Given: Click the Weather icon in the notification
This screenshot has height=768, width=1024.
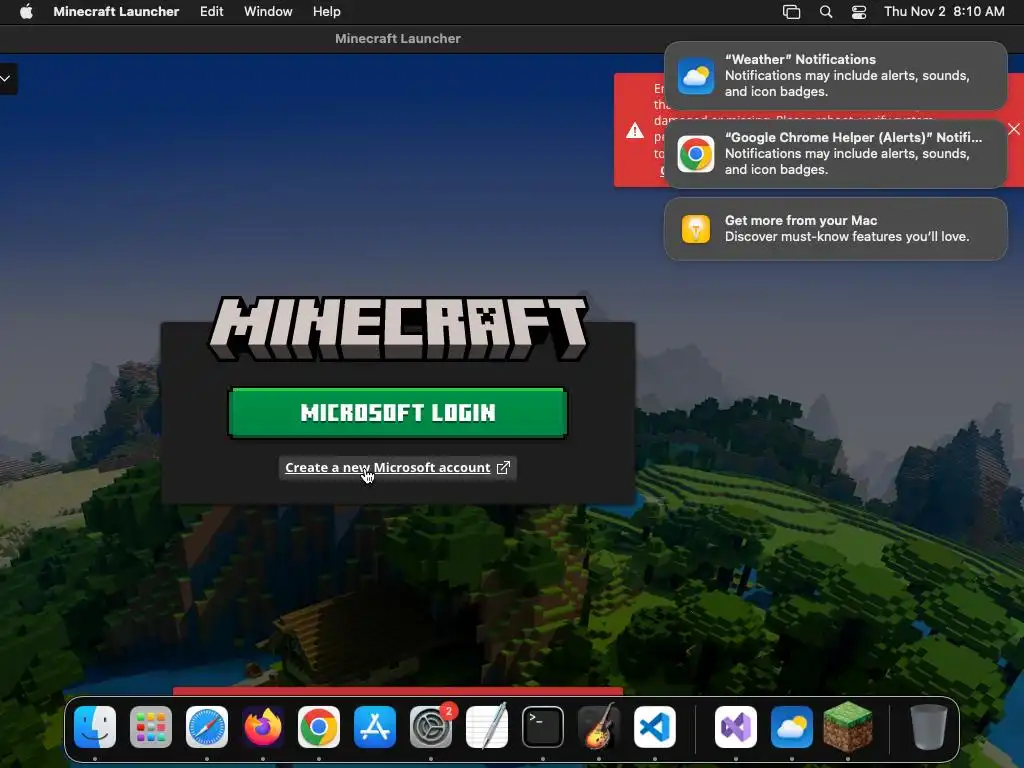Looking at the screenshot, I should tap(696, 76).
